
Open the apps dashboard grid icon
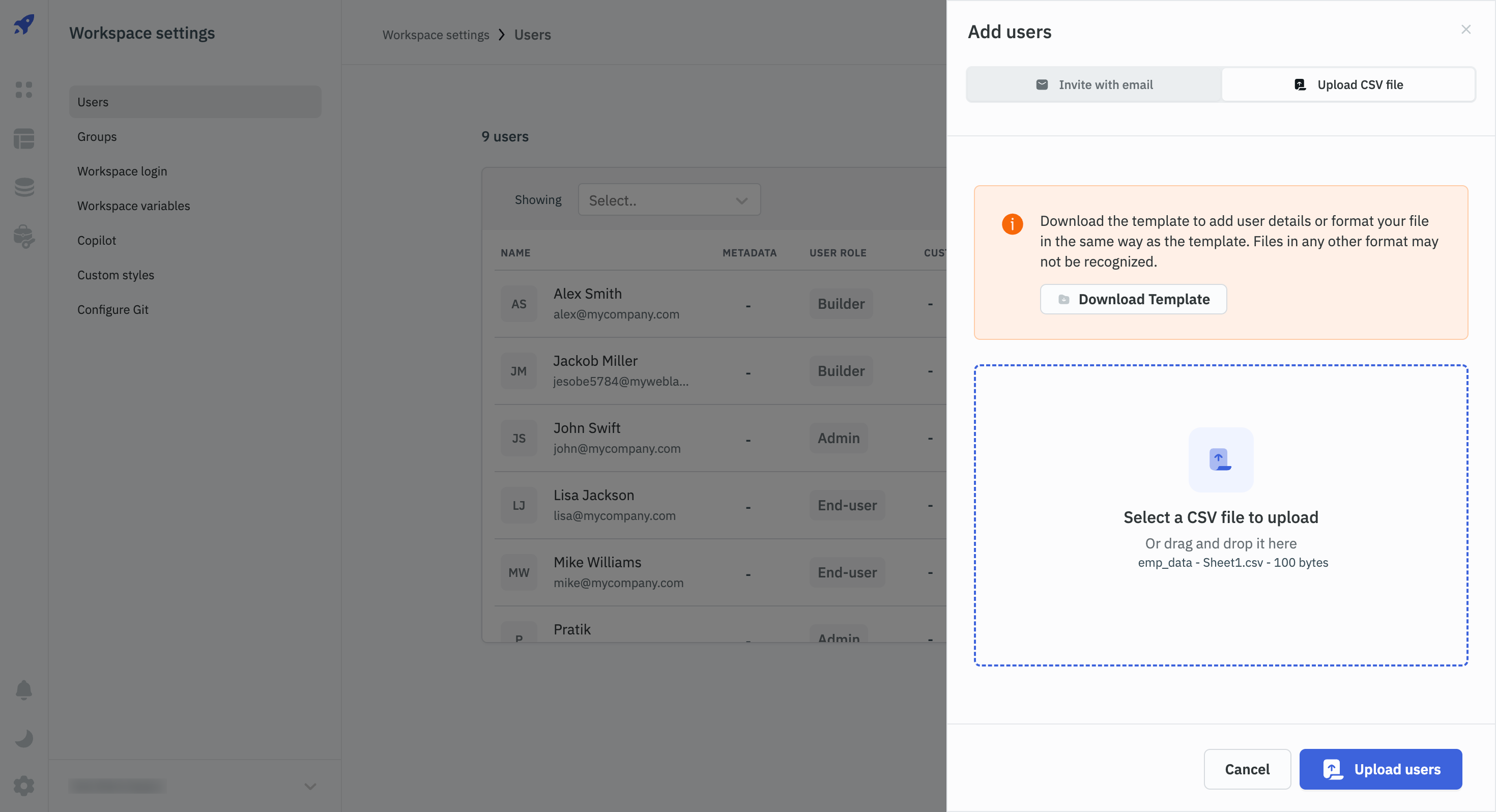24,90
